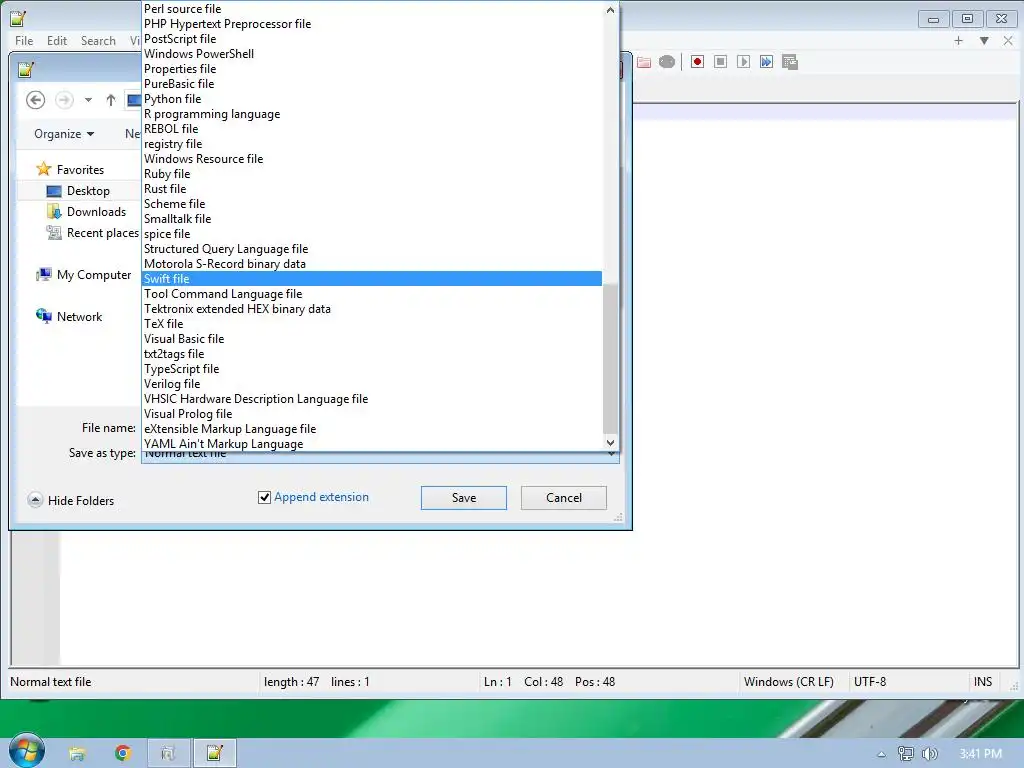Open the Search menu
1024x768 pixels.
coord(98,40)
